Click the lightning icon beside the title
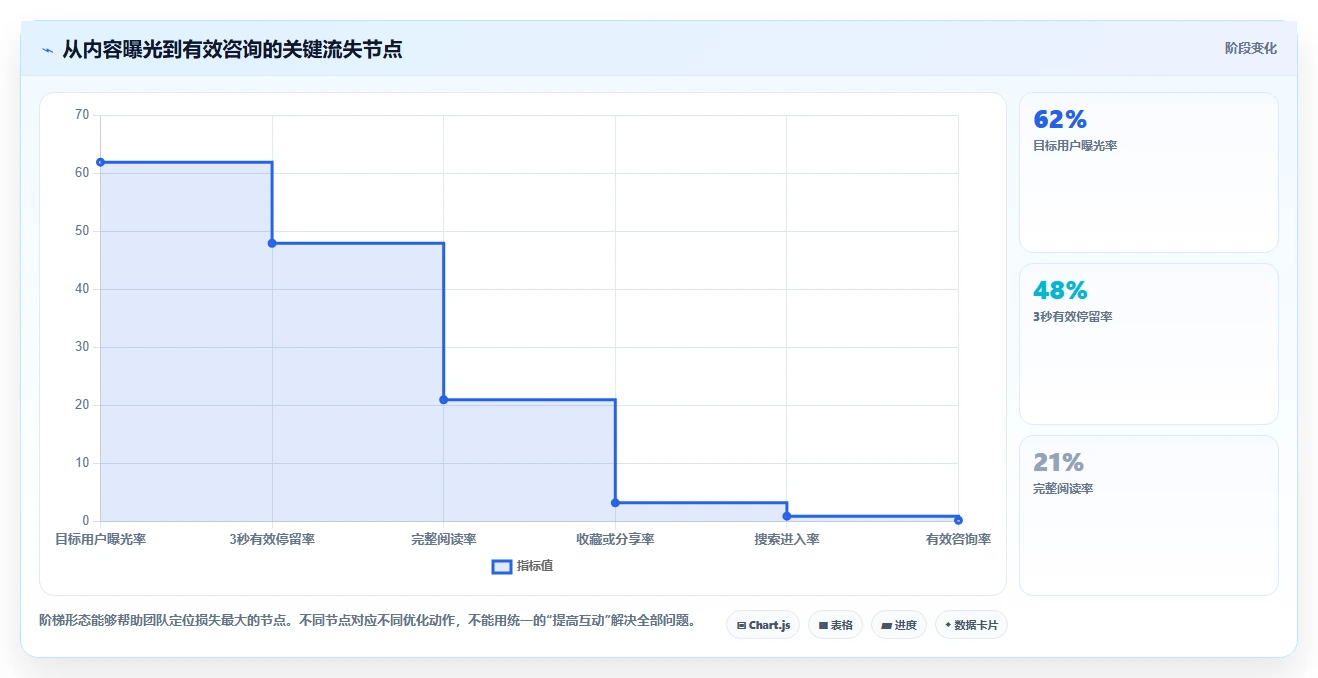1318x678 pixels. point(48,49)
